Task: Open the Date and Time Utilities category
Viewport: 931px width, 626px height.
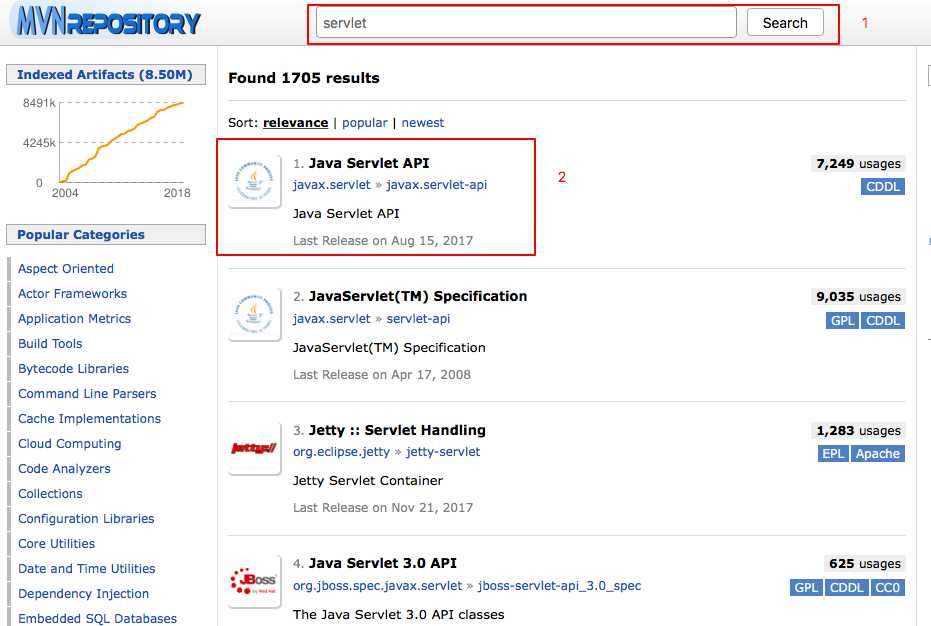Action: click(87, 568)
